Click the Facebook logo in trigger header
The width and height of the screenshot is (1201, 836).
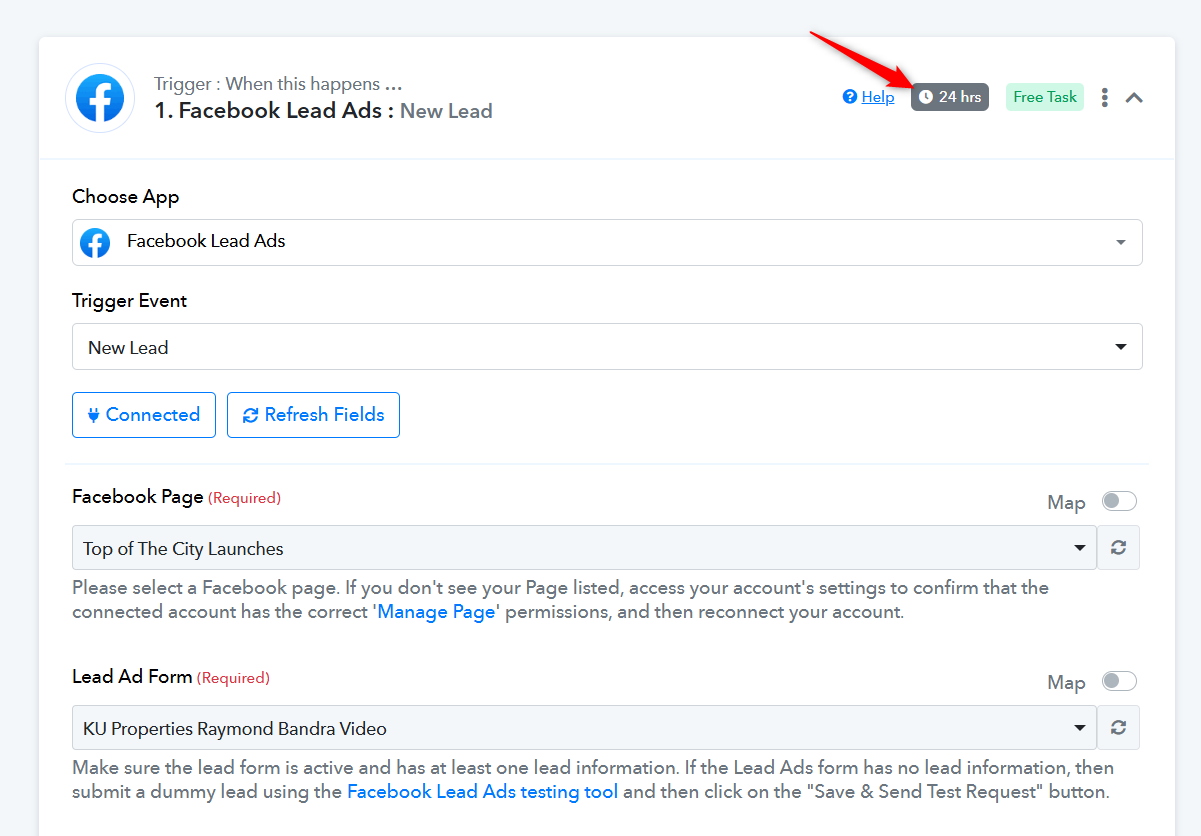point(100,98)
